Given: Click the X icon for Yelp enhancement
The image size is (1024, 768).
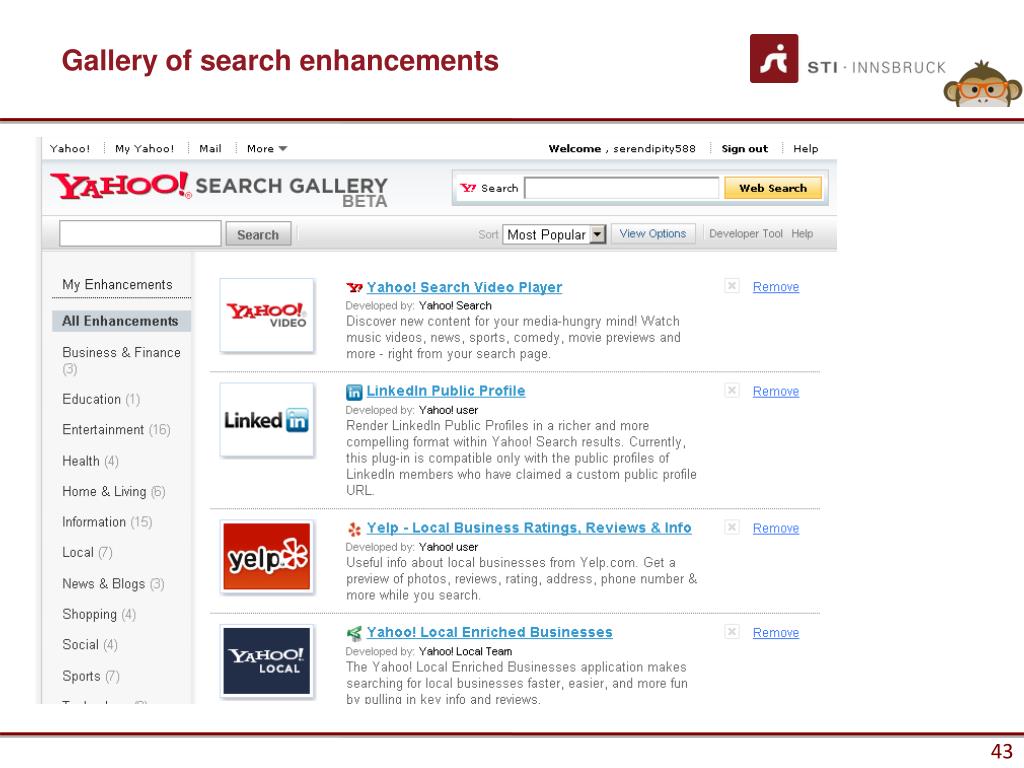Looking at the screenshot, I should pos(732,528).
